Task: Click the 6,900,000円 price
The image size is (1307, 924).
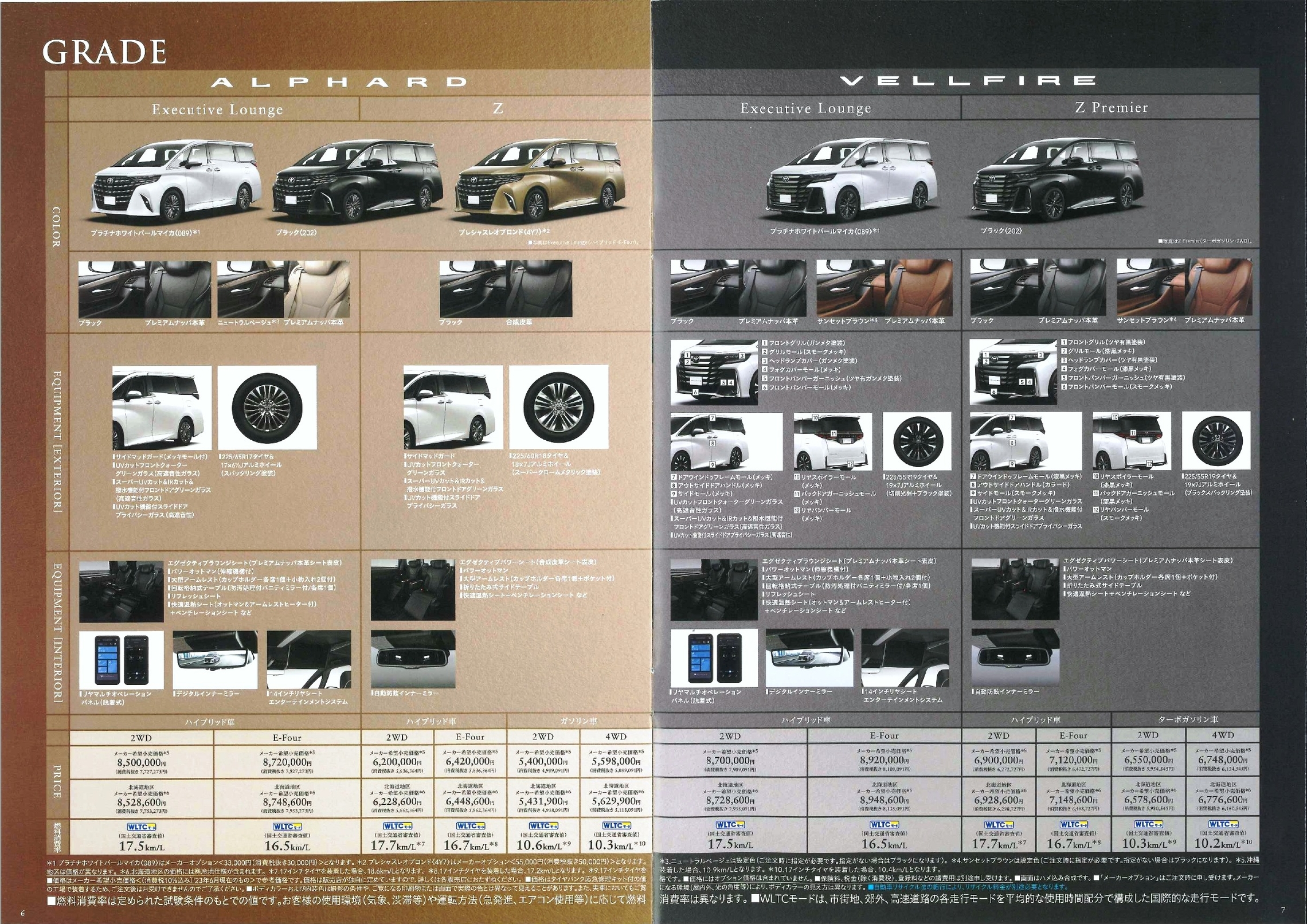Action: (999, 761)
